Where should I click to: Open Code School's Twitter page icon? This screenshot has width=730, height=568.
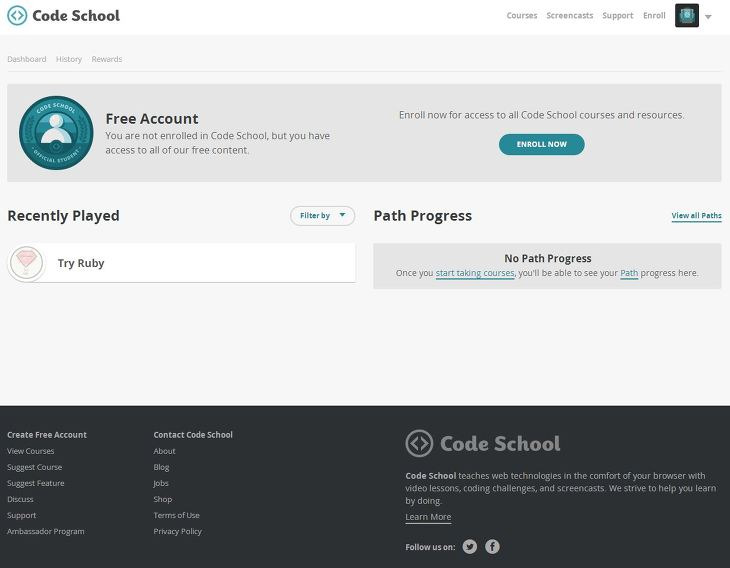coord(470,546)
